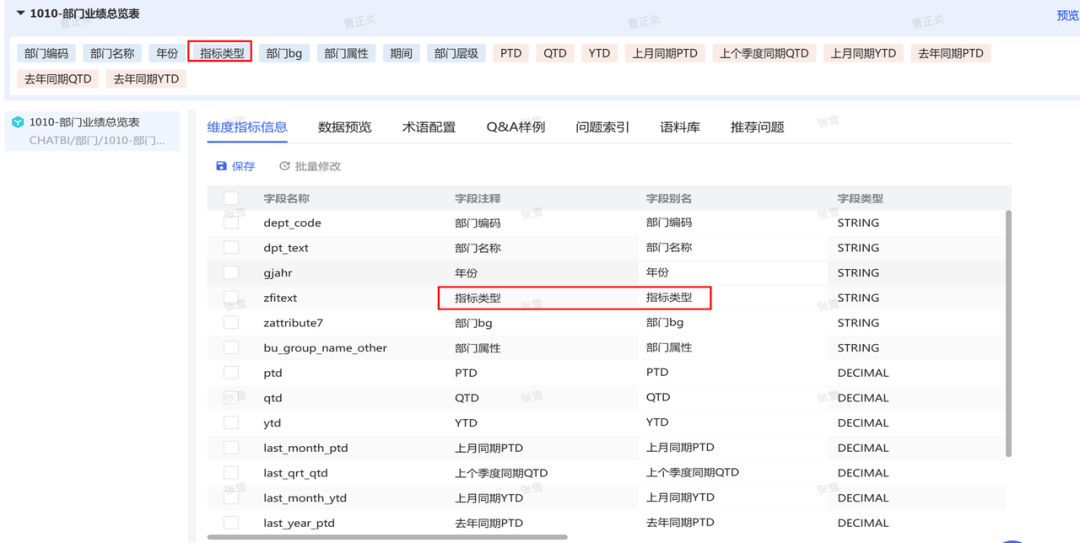Image resolution: width=1080 pixels, height=543 pixels.
Task: Select the 指标类型 field tag
Action: coord(221,53)
